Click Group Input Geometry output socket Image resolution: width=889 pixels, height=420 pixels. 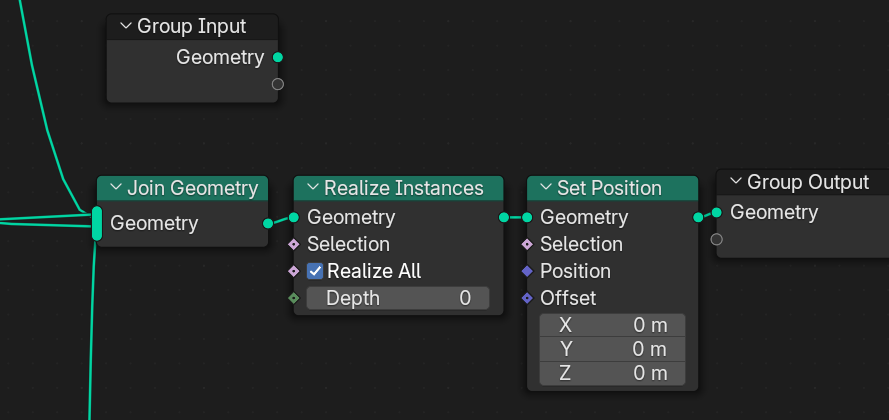(278, 57)
